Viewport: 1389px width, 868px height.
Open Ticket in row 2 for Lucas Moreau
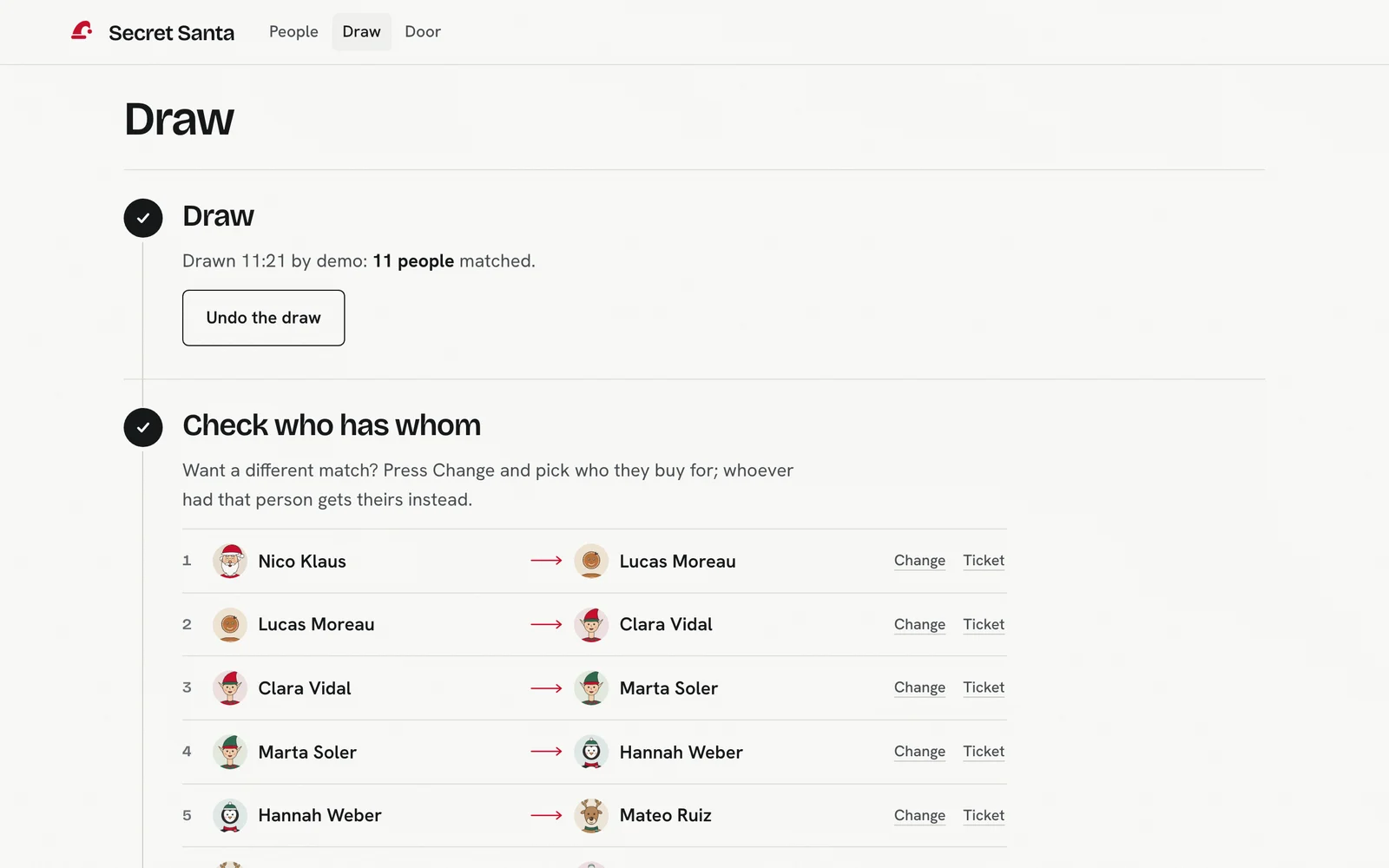pyautogui.click(x=984, y=624)
